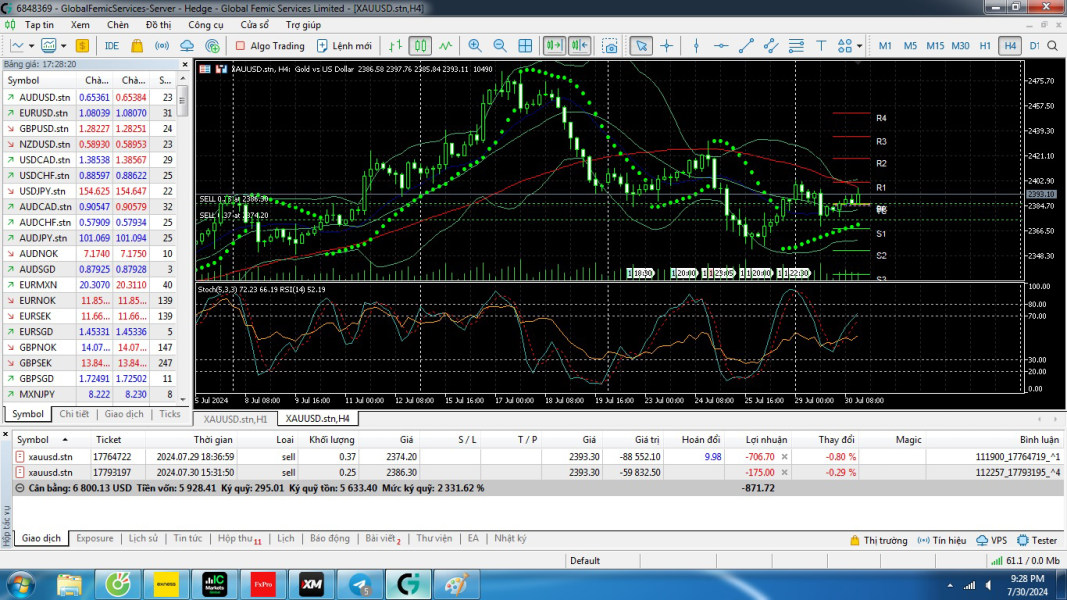Click the Lệnh mới new order button
Viewport: 1067px width, 600px height.
[344, 46]
